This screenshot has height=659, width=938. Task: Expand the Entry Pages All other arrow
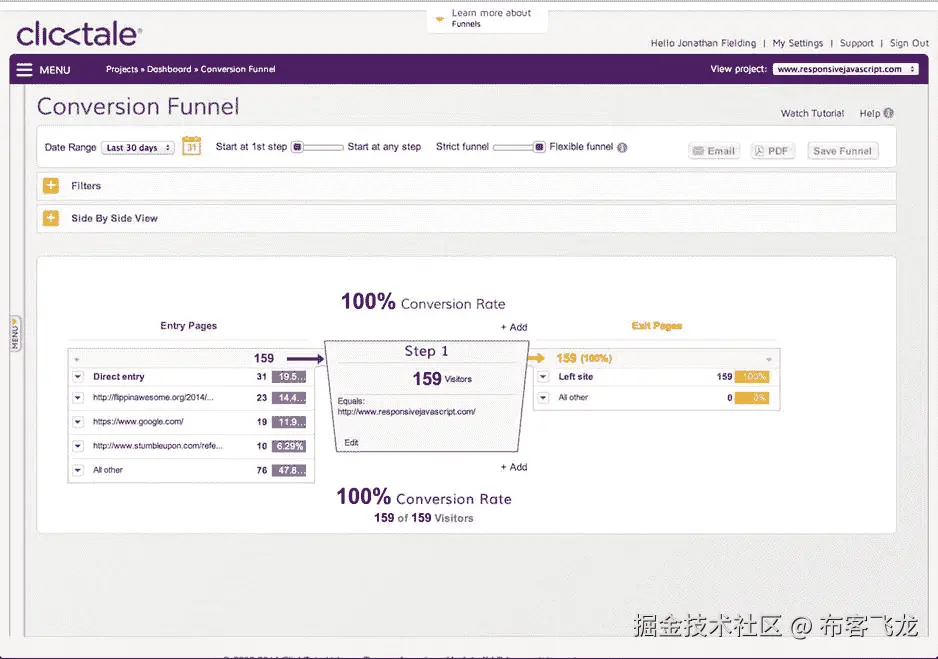pos(78,470)
